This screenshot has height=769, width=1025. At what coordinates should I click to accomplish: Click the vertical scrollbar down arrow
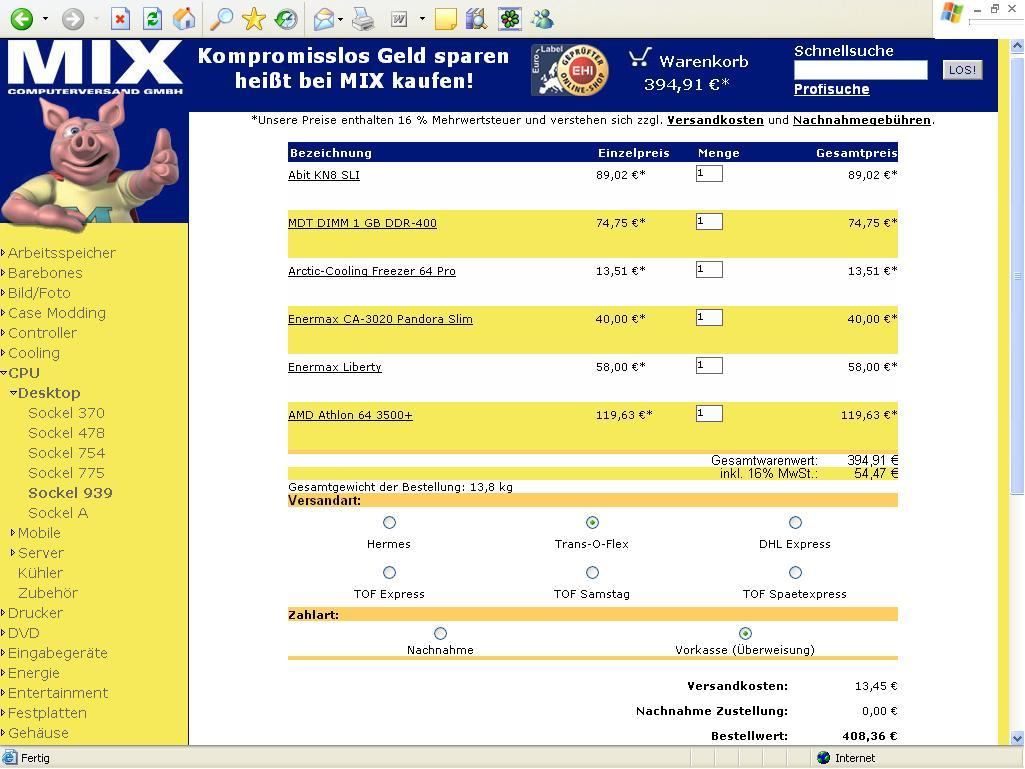1017,738
